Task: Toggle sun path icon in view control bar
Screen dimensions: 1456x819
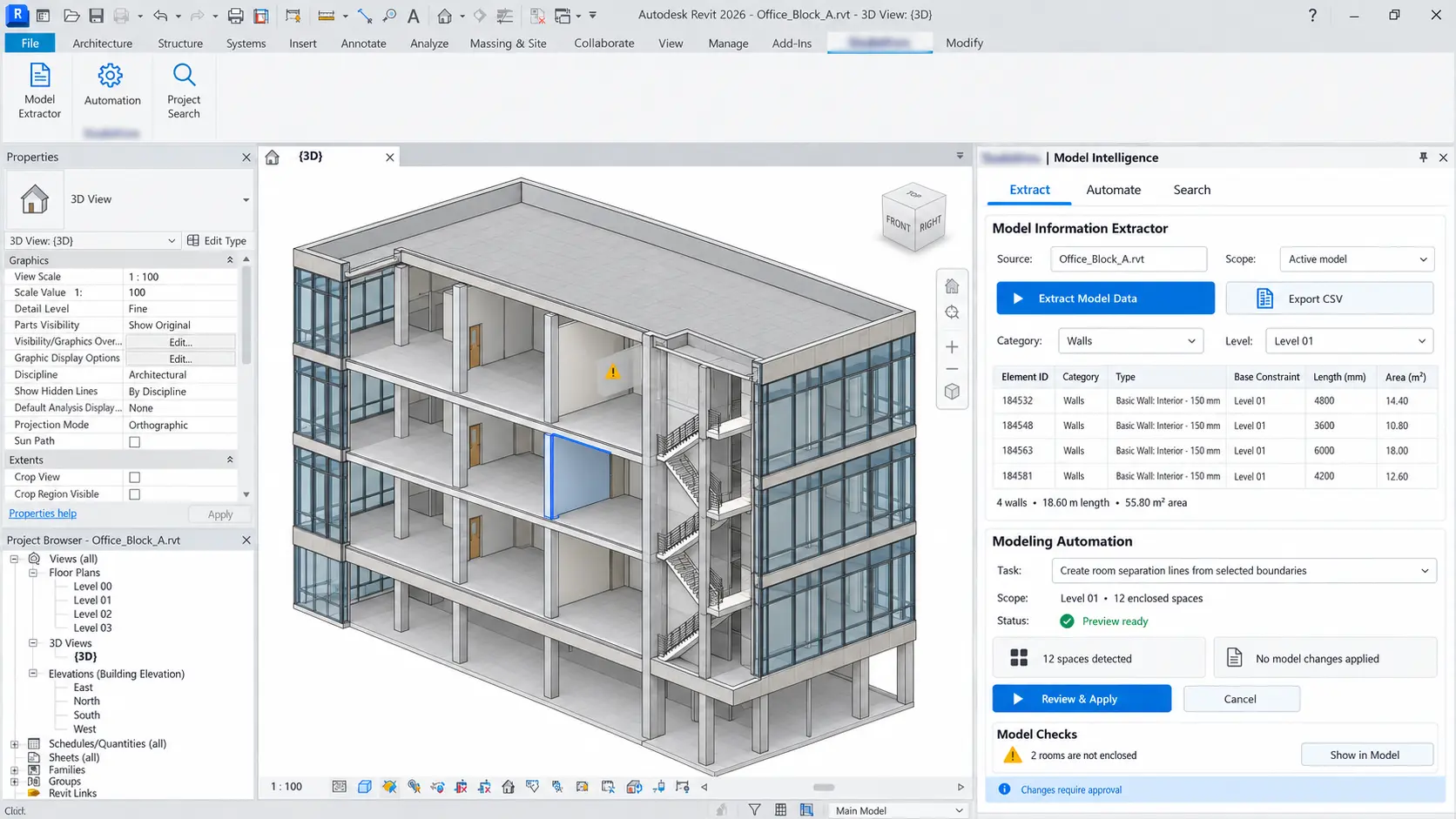Action: point(389,787)
